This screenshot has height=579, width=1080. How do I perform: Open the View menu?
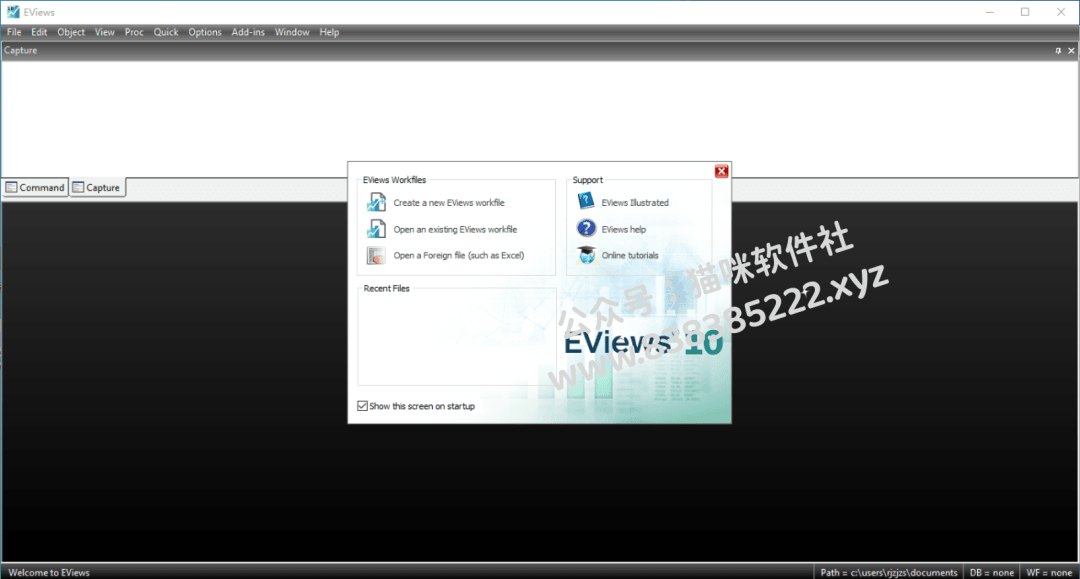click(x=105, y=32)
